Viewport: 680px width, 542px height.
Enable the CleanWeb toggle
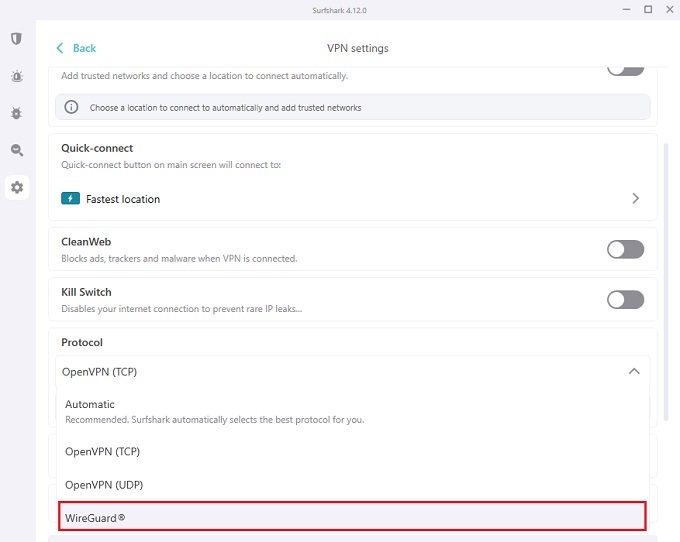tap(625, 249)
